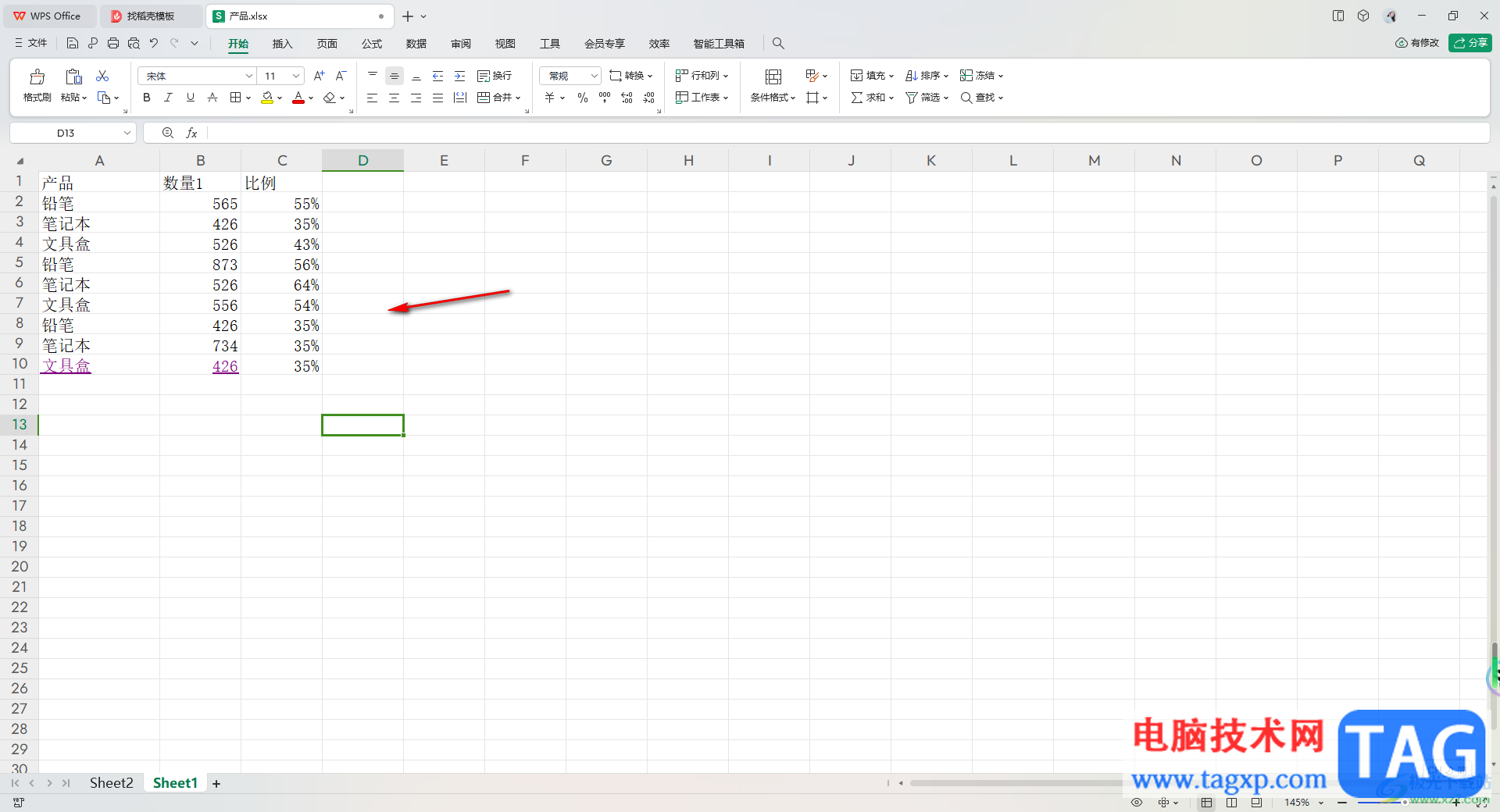Click the fullscreen icon in status bar
The width and height of the screenshot is (1500, 812).
point(1482,803)
